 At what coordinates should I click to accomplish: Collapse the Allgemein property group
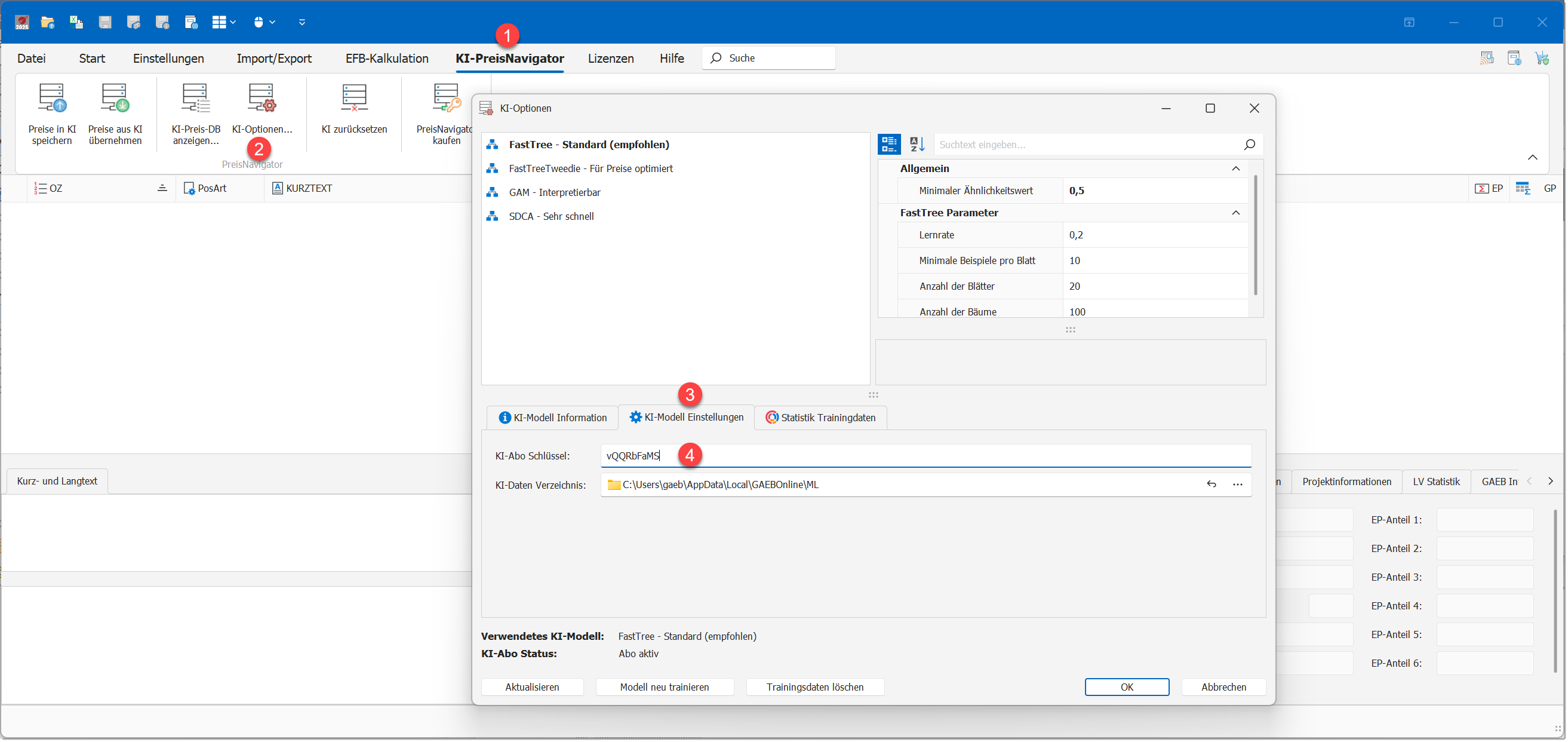(x=1235, y=168)
